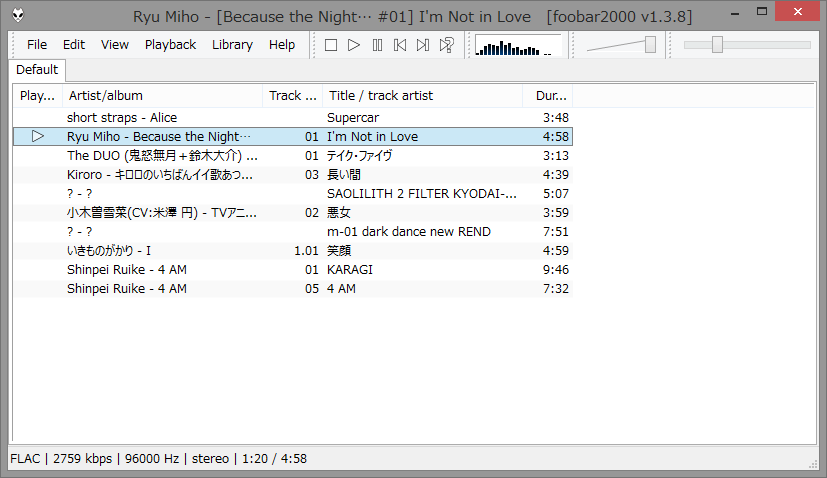The image size is (827, 478).
Task: Open the View menu
Action: pyautogui.click(x=114, y=45)
